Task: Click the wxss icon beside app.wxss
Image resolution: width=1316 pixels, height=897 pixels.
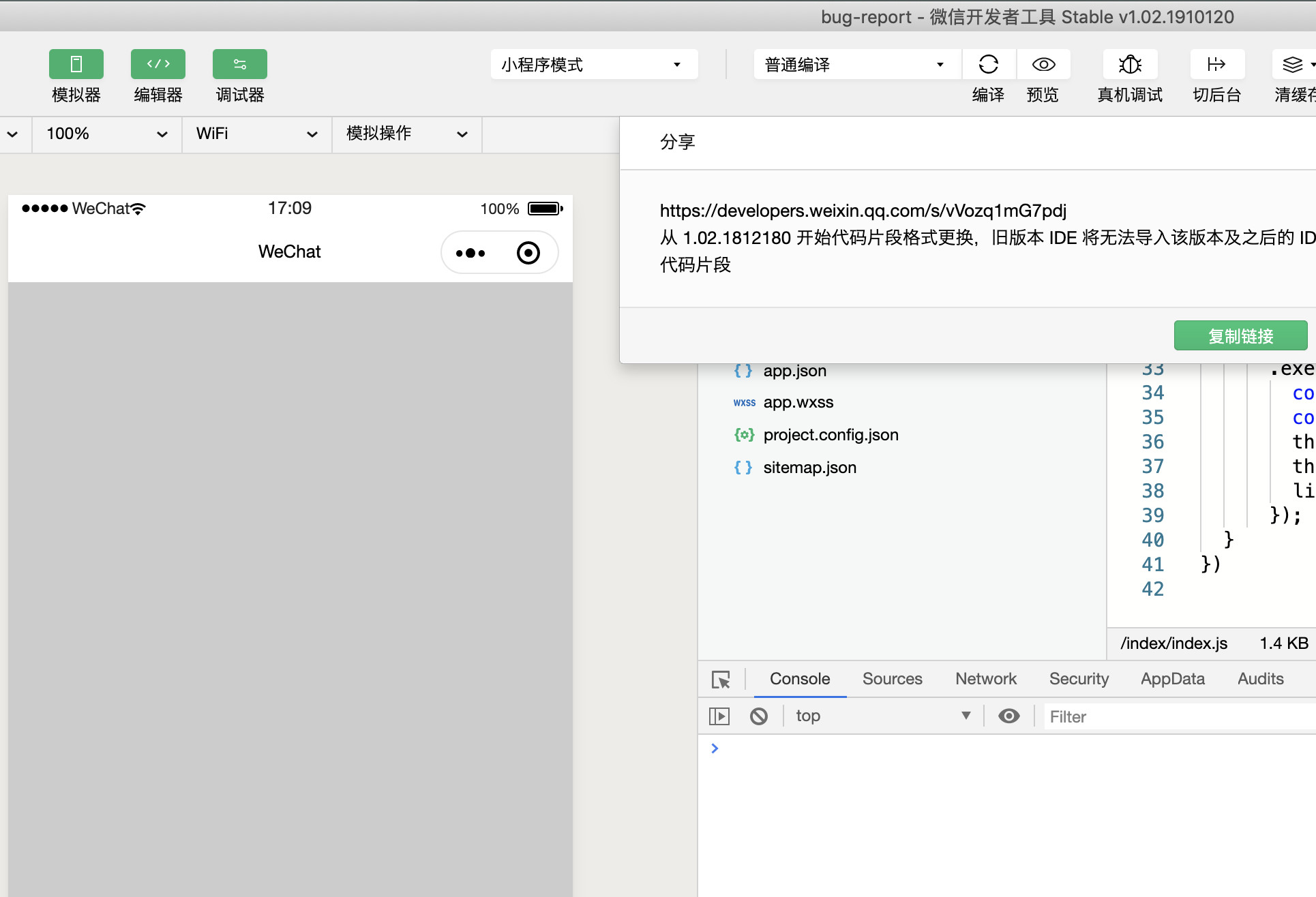Action: point(744,403)
